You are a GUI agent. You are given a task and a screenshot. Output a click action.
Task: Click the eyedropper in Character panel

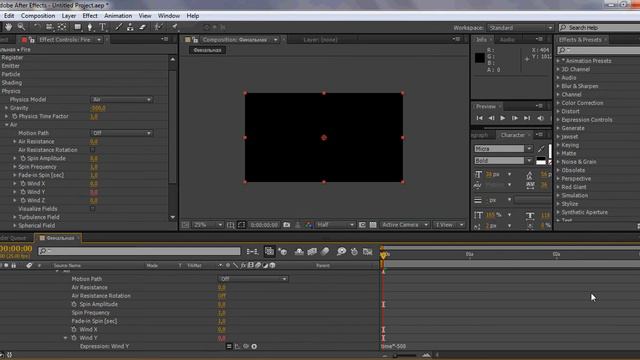pos(541,149)
